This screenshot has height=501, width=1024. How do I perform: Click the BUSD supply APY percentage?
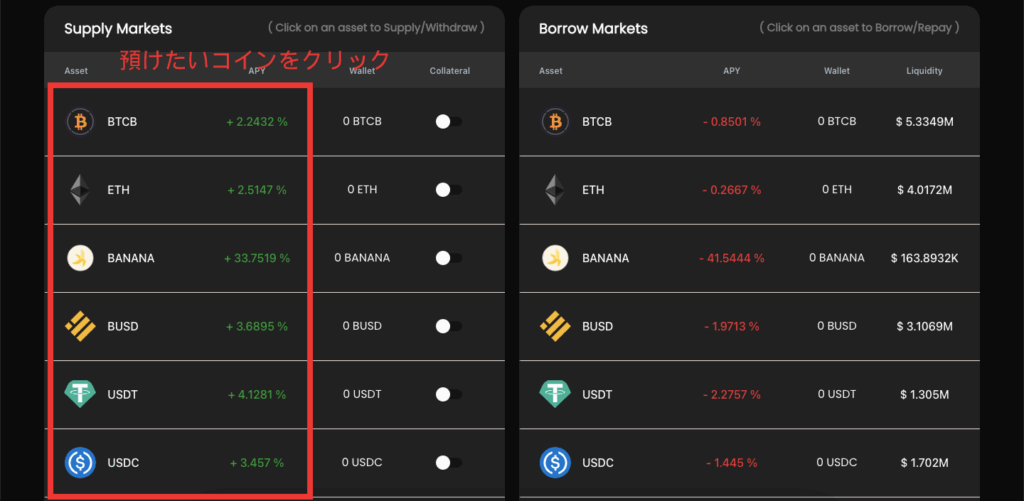pyautogui.click(x=257, y=326)
